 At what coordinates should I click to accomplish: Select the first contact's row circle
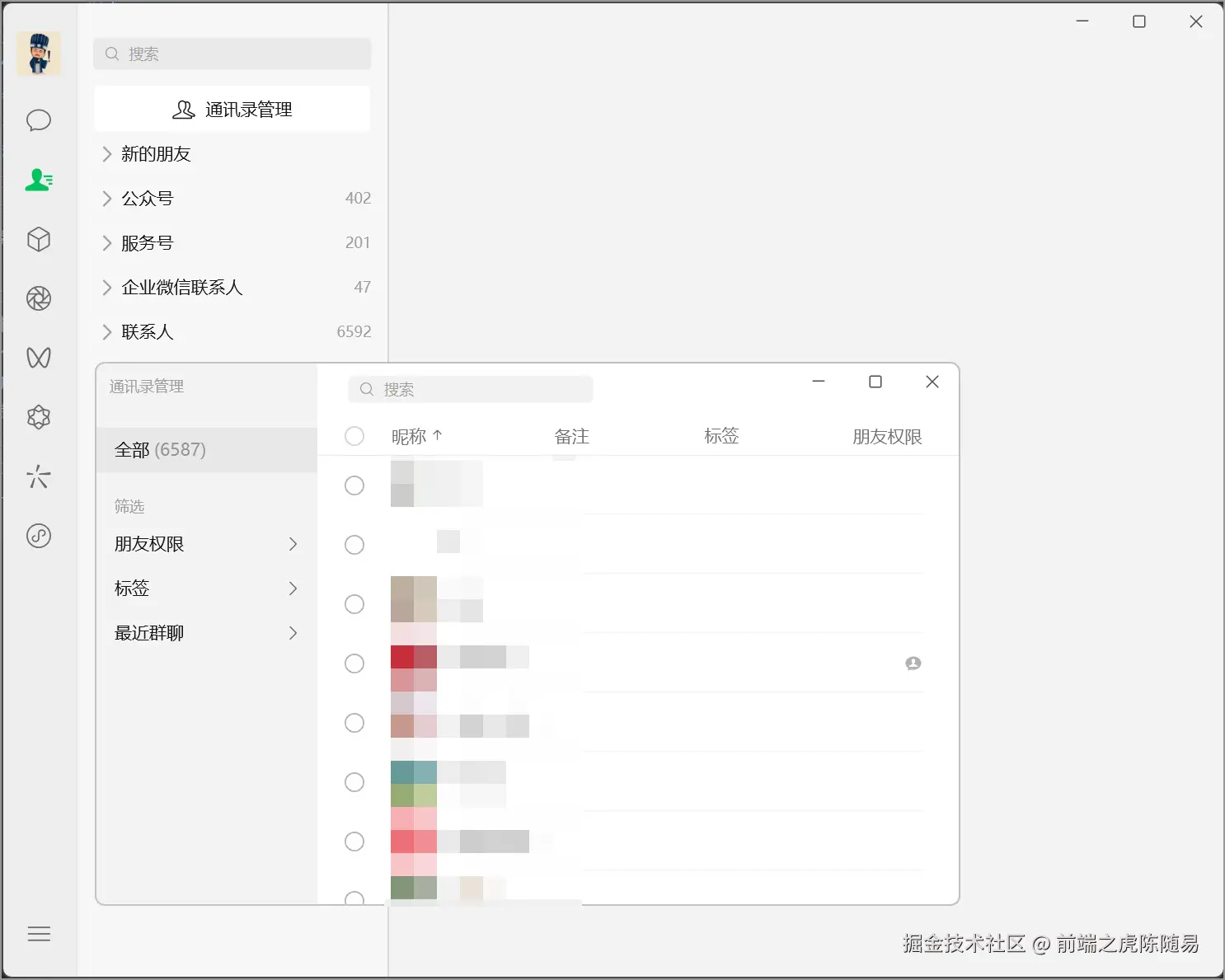tap(354, 485)
